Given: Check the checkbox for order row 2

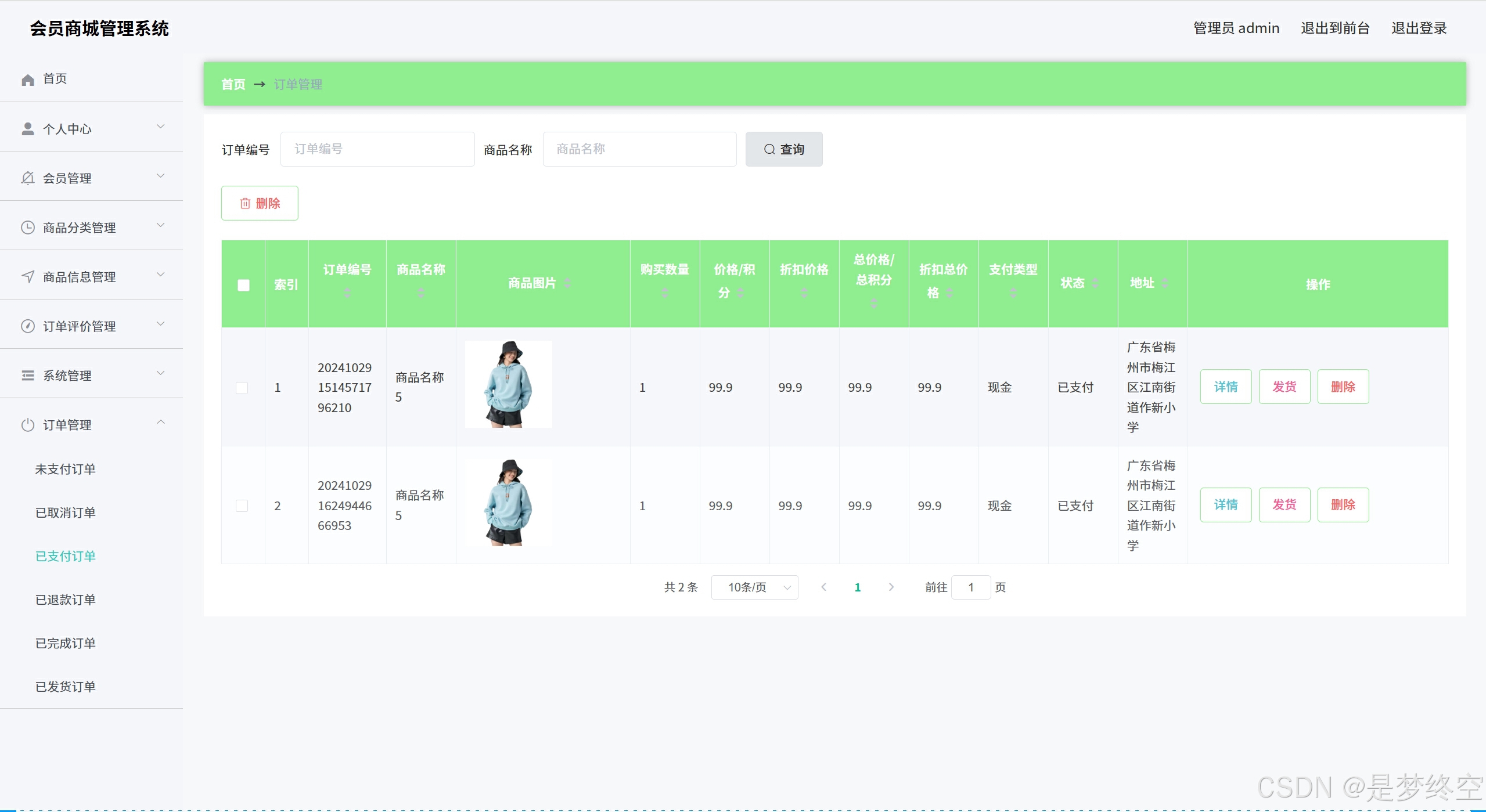Looking at the screenshot, I should click(242, 506).
